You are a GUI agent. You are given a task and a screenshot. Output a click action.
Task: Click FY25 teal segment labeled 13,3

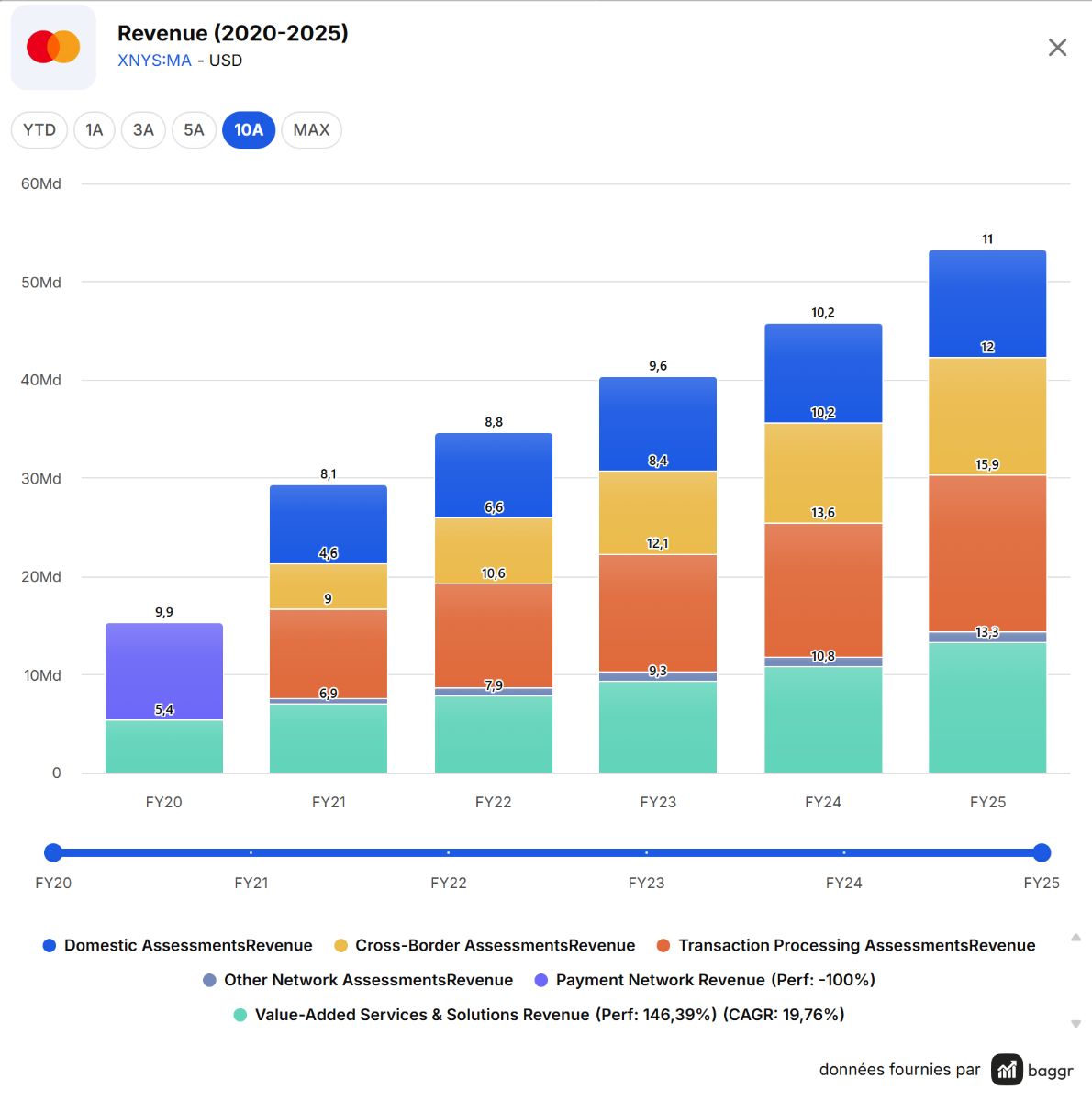(987, 707)
